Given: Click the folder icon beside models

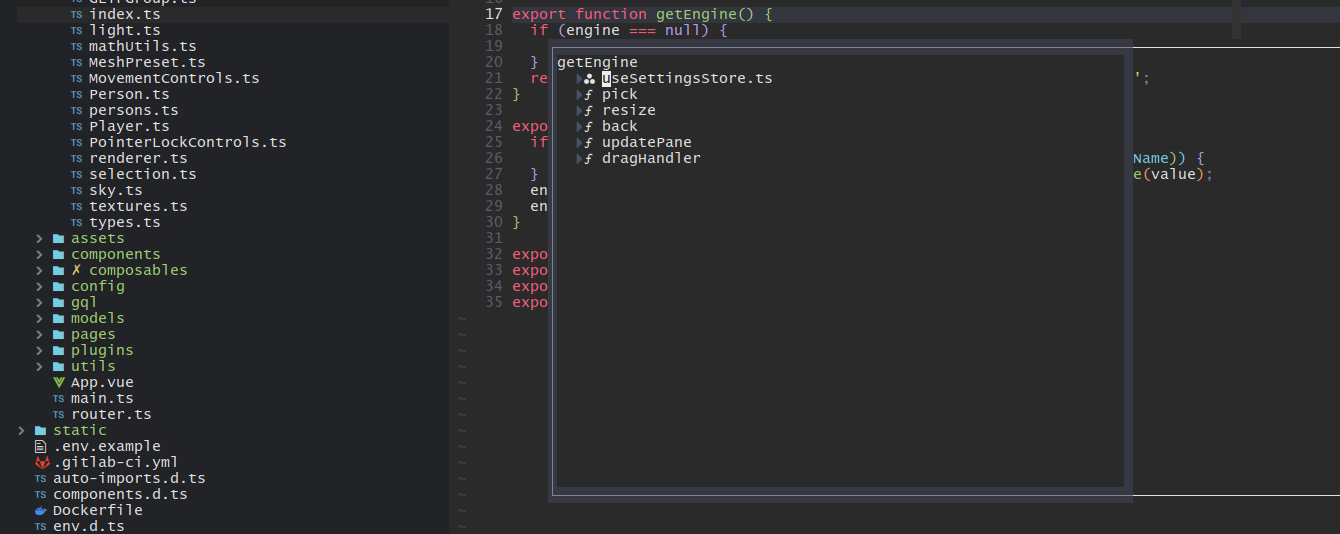Looking at the screenshot, I should [59, 319].
